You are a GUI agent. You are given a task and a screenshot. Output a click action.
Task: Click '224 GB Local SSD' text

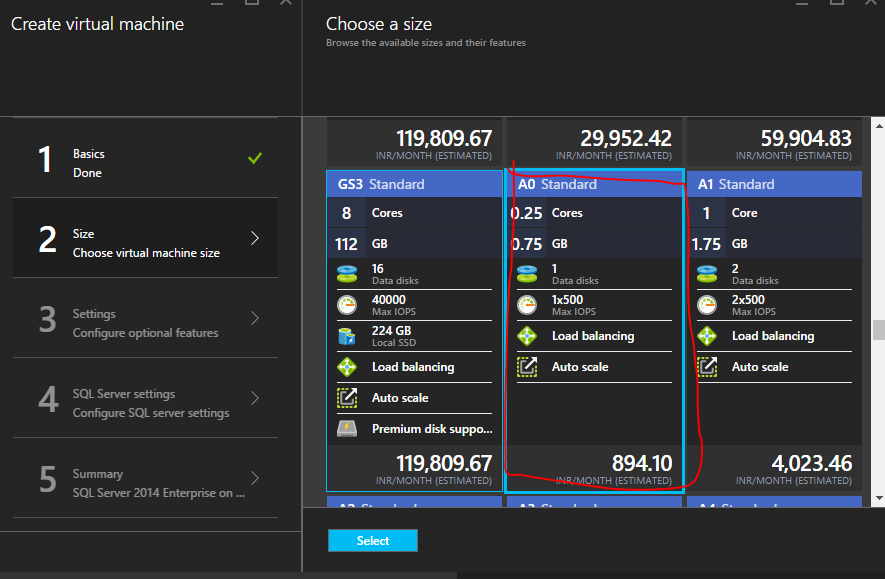394,336
